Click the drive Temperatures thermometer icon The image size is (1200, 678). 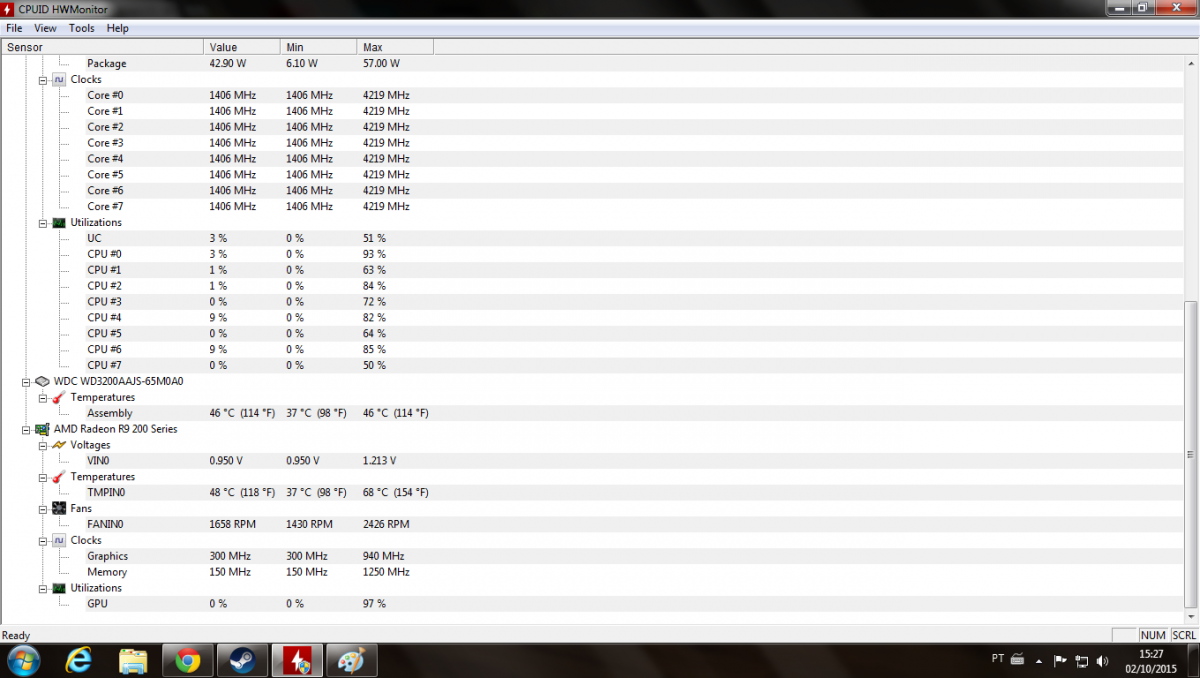pyautogui.click(x=59, y=397)
